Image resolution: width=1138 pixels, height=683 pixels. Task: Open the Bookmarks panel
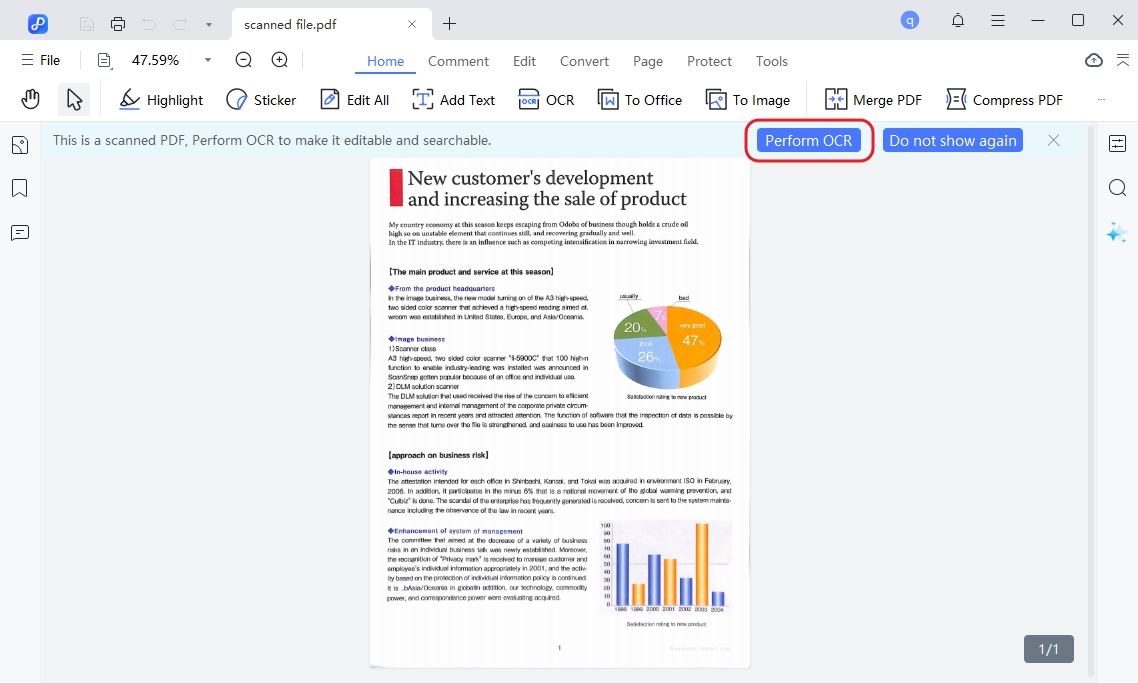19,188
